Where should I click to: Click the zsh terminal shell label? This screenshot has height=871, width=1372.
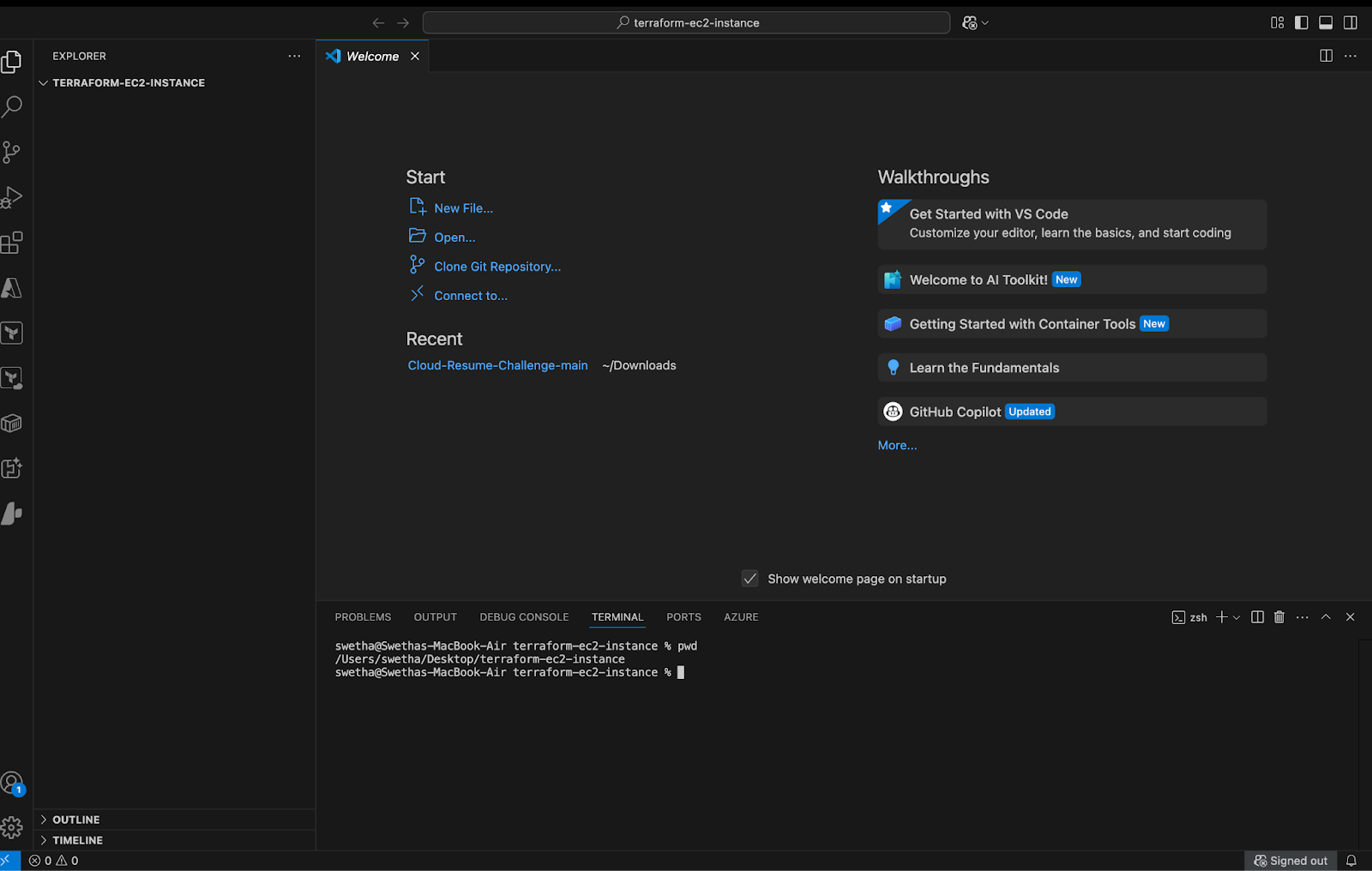(1189, 617)
